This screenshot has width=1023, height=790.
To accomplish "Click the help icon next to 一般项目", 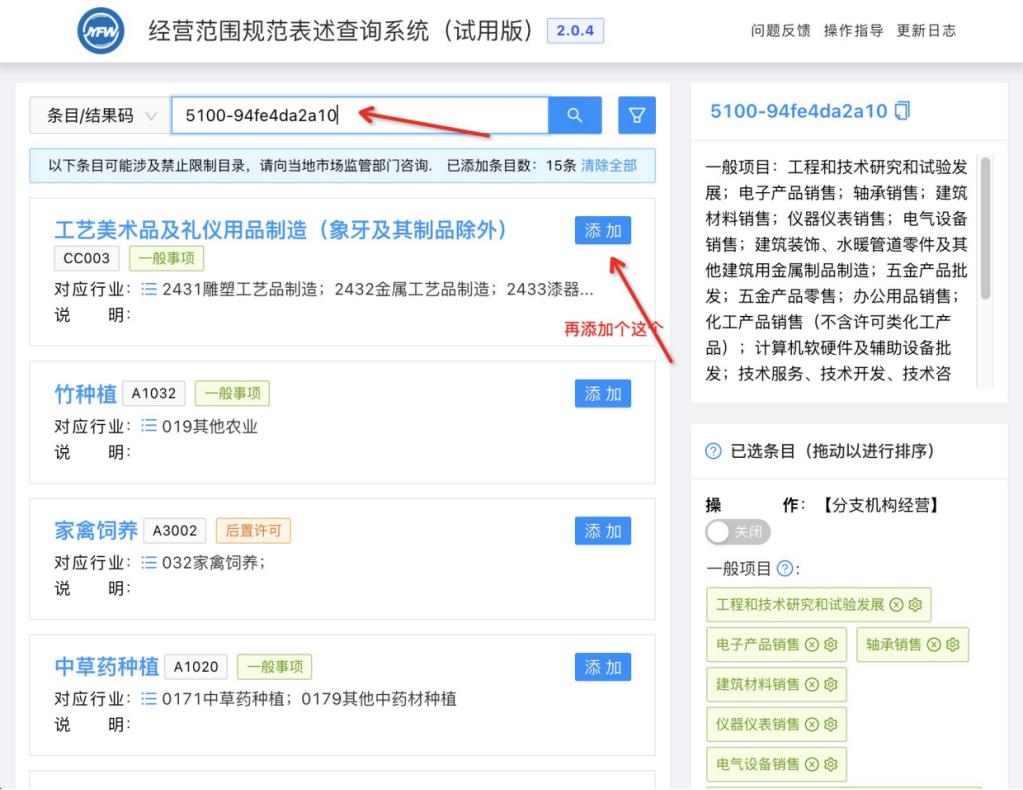I will click(x=785, y=569).
